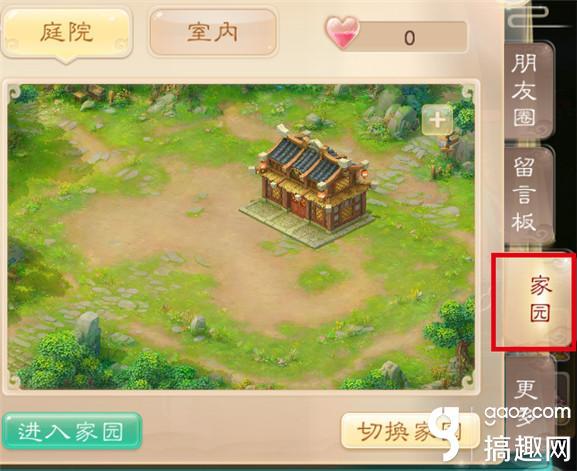Click the cloud ornament icon above 朋友圈
This screenshot has width=577, height=471.
(530, 17)
